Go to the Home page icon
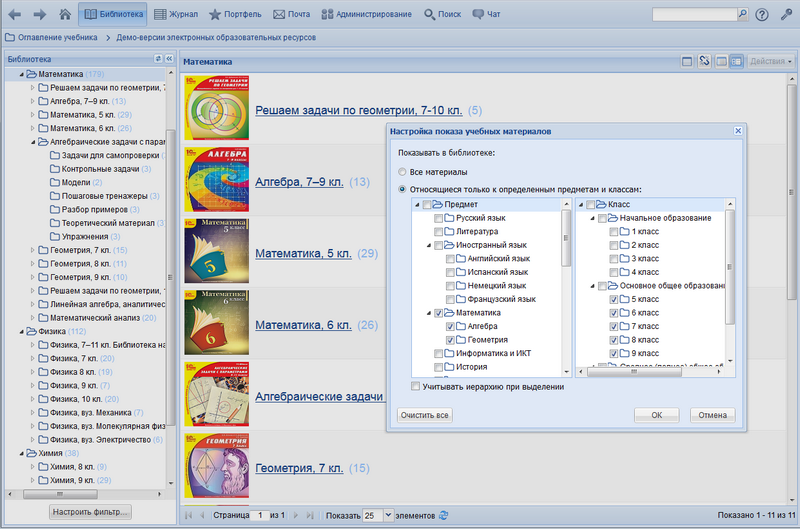Screen dimensions: 800x529 [65, 15]
